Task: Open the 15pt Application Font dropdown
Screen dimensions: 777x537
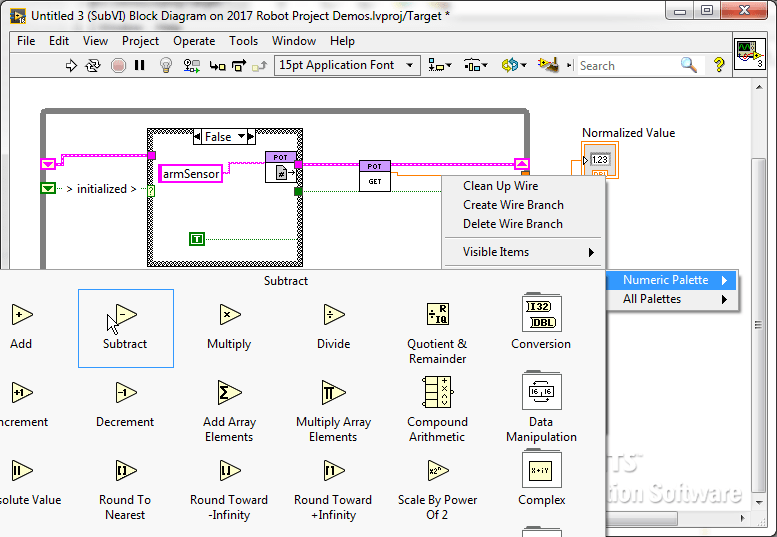Action: click(347, 65)
